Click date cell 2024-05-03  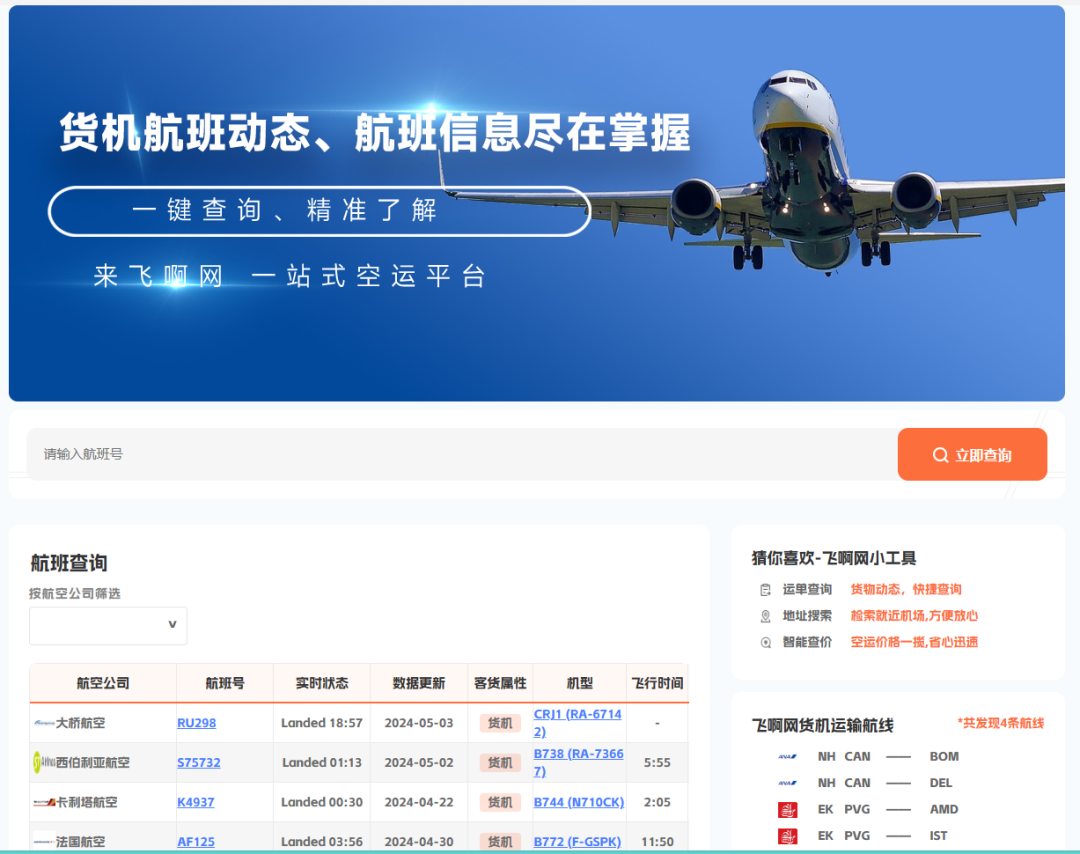pos(419,723)
